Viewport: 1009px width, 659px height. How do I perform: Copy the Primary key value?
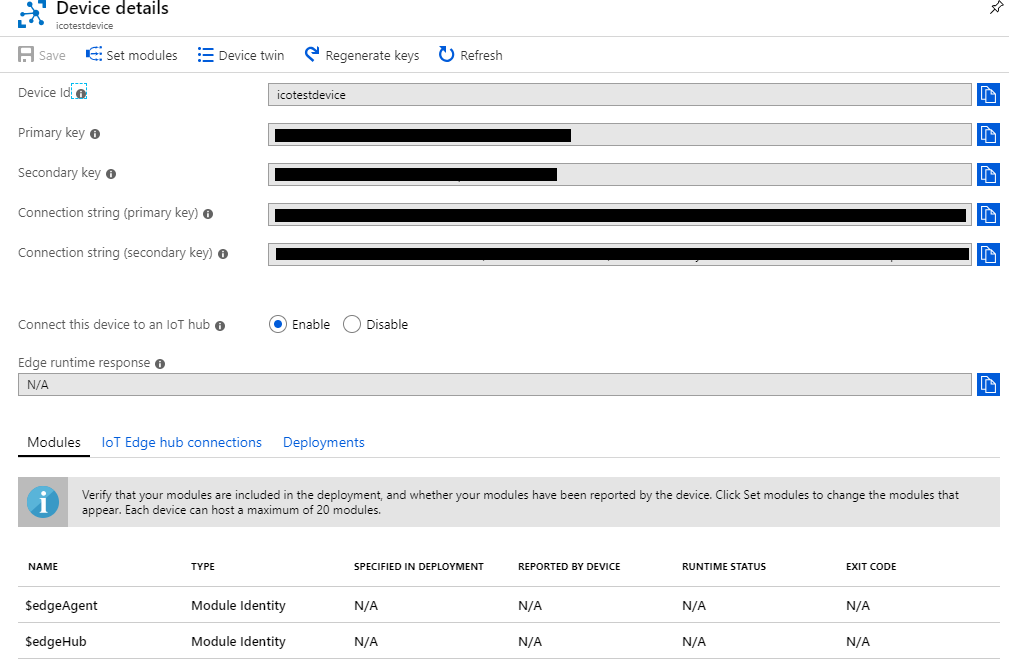click(988, 135)
